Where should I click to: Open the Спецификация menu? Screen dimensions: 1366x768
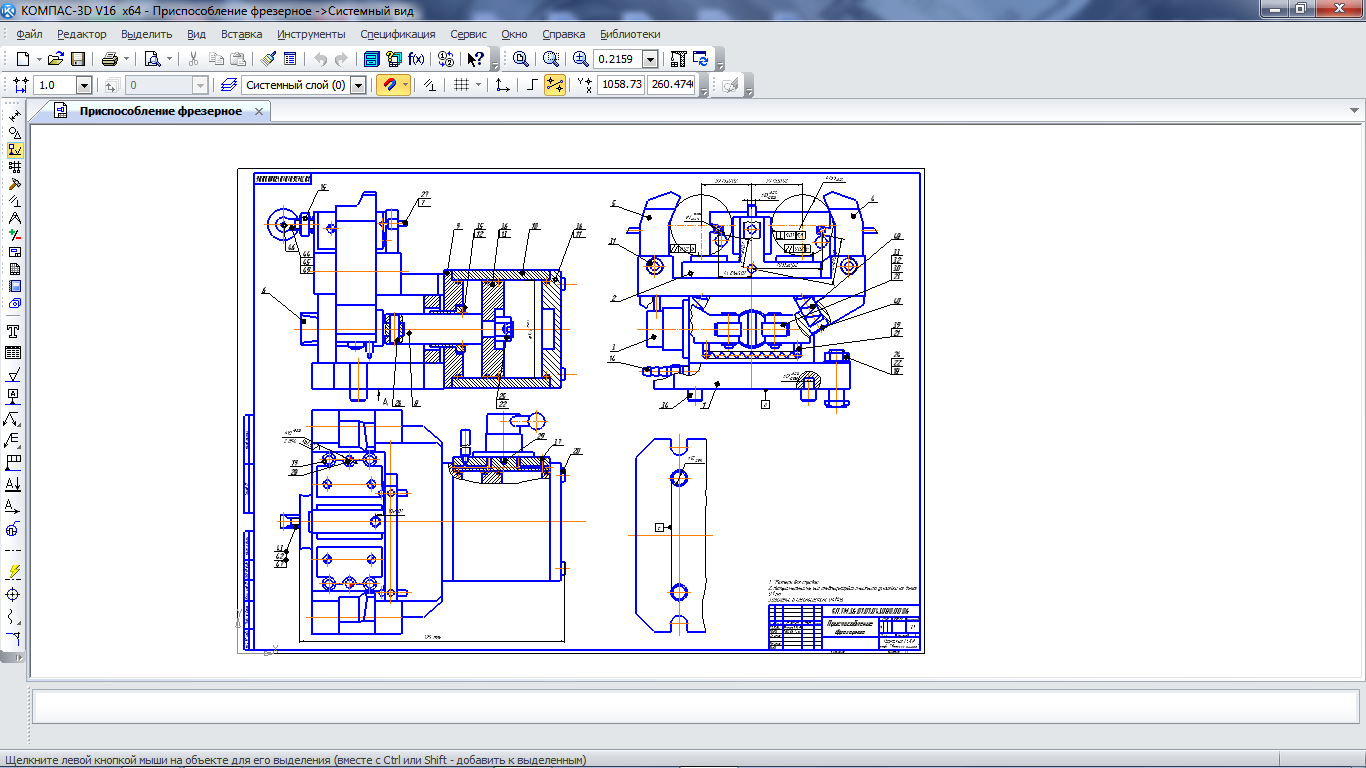(x=398, y=34)
